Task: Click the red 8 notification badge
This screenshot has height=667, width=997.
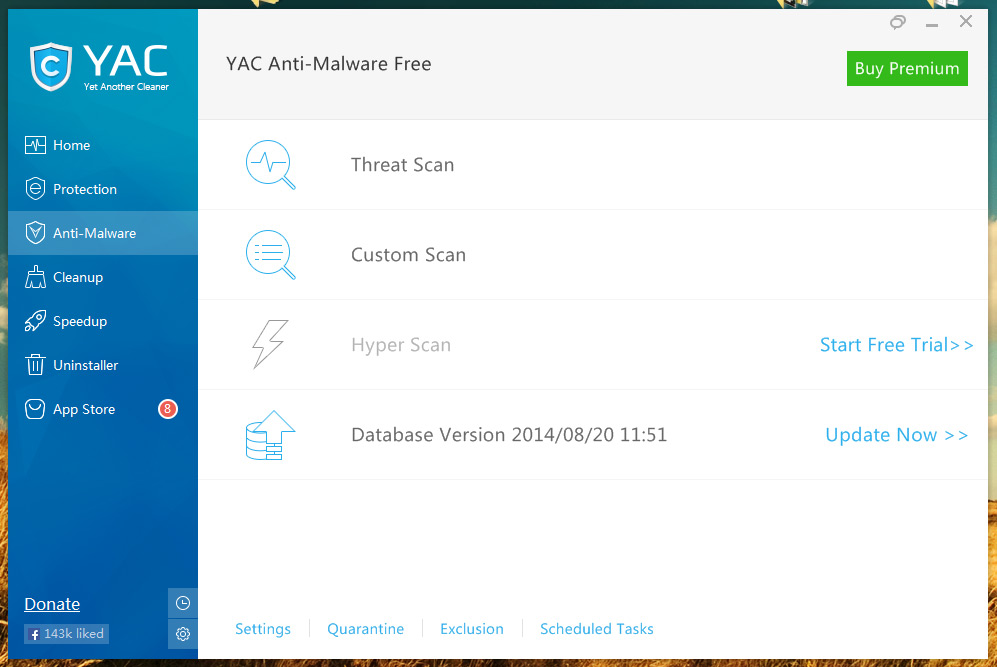Action: tap(167, 409)
